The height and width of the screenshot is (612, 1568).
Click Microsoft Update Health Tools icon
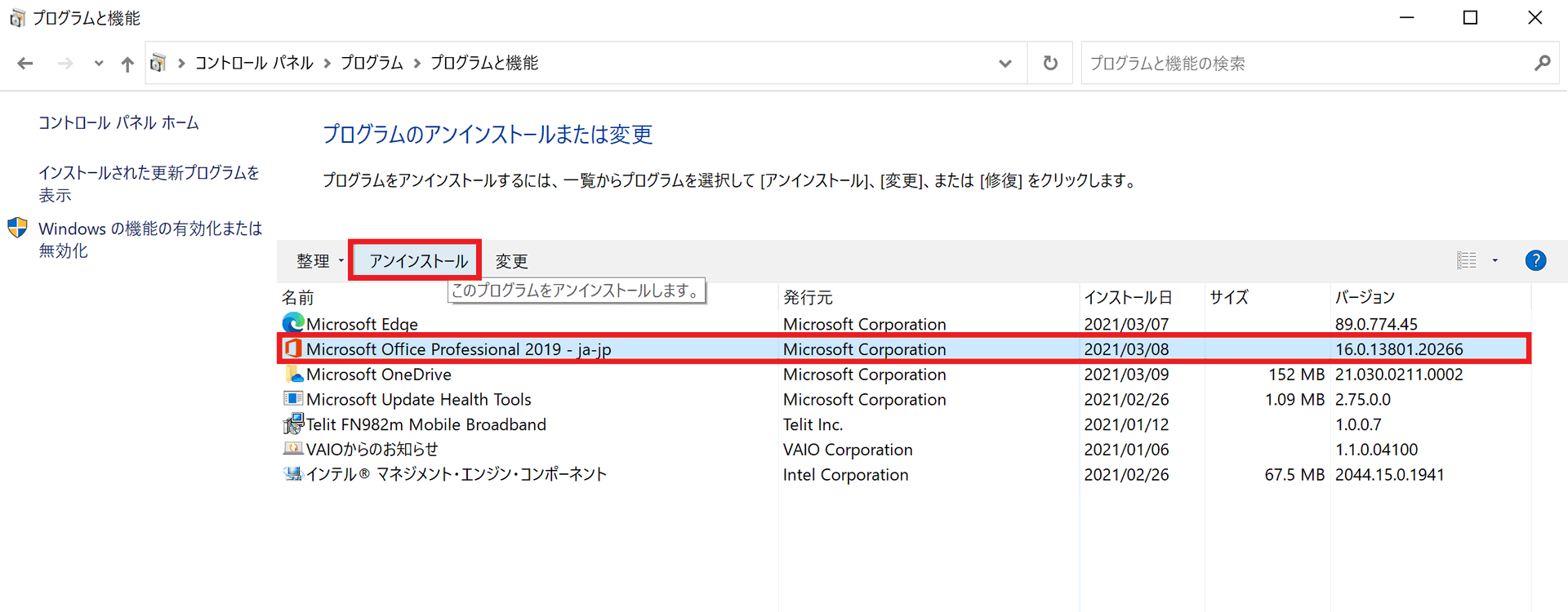pos(292,398)
